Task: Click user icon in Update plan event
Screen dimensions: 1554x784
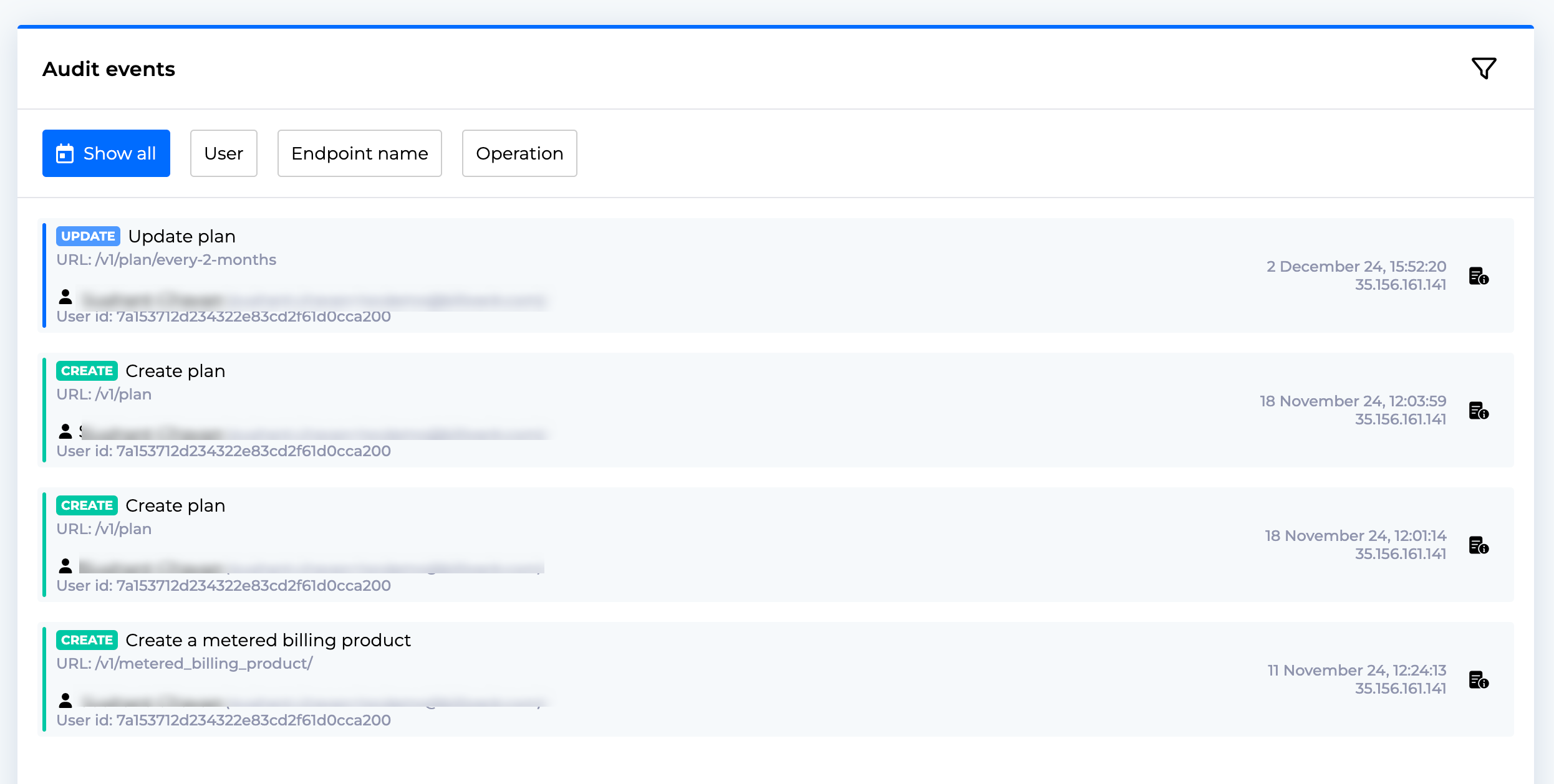Action: coord(65,297)
